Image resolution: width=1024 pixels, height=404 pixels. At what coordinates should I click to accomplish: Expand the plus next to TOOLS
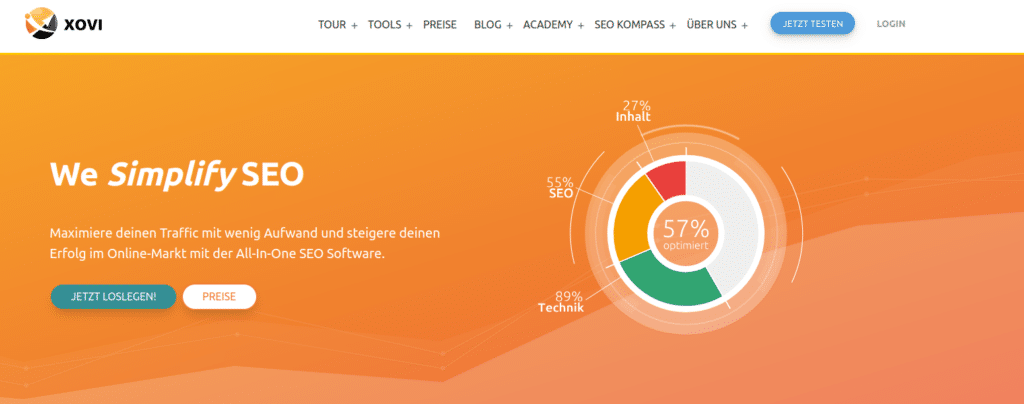pos(409,25)
